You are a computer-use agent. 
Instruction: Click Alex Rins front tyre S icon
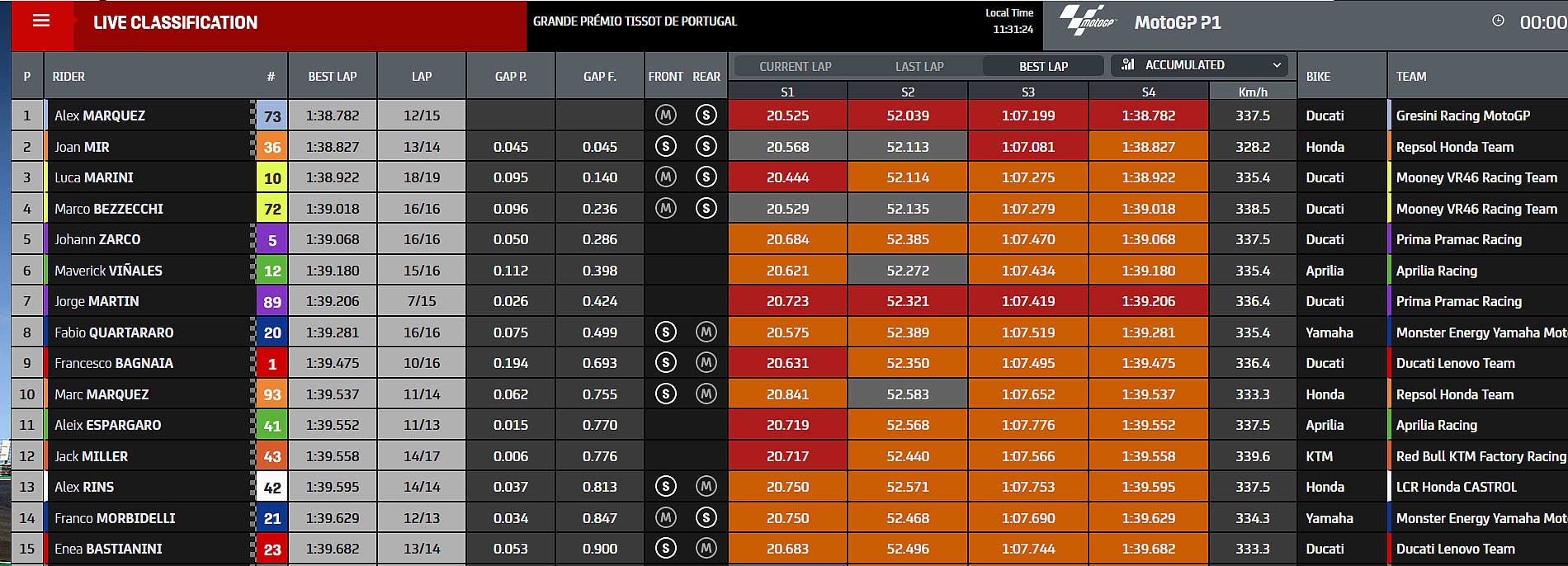[x=666, y=487]
